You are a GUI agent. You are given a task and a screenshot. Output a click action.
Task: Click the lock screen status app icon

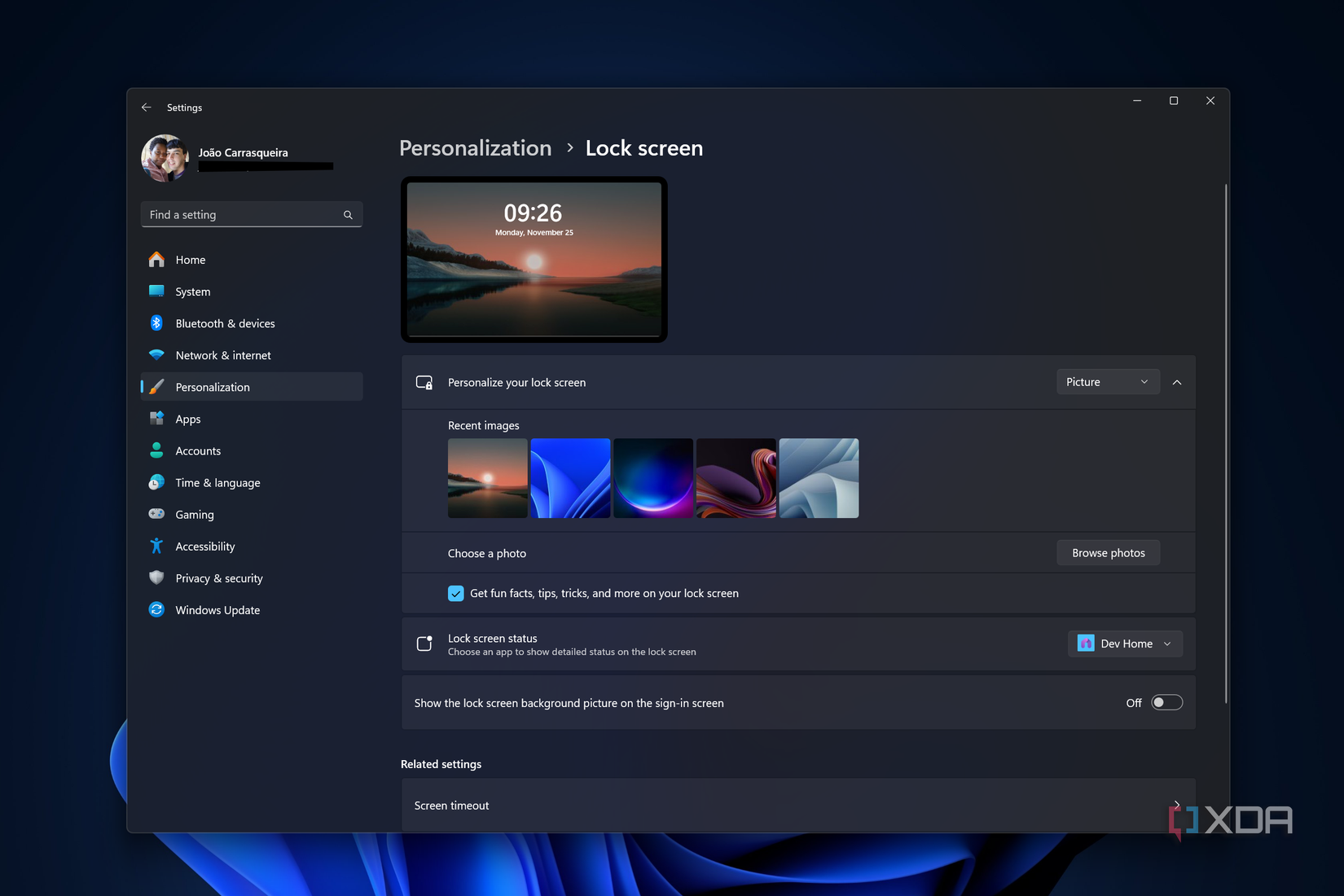coord(1086,643)
